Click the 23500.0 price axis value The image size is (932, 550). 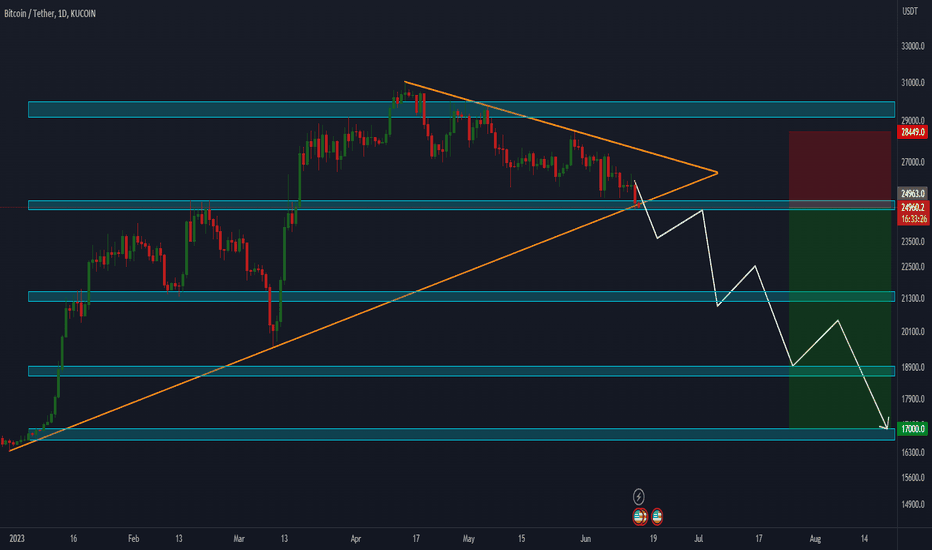(912, 241)
